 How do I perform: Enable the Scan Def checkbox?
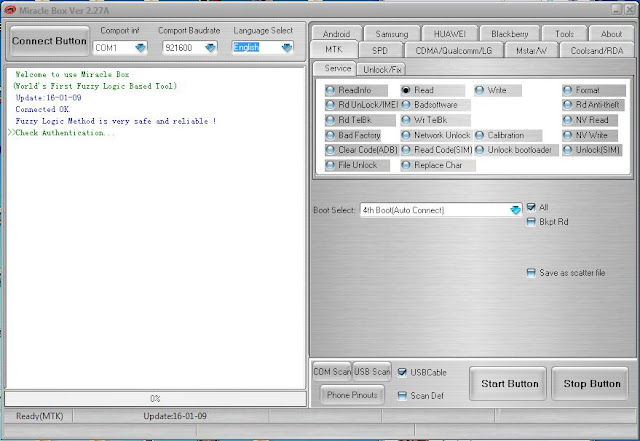(x=402, y=396)
